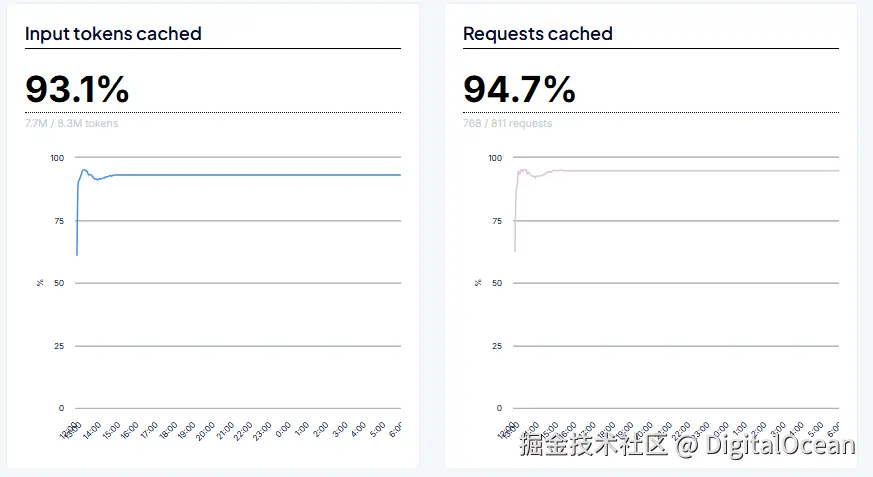Screen dimensions: 873x477
Task: Click the % axis label of tokens chart
Action: [x=40, y=283]
